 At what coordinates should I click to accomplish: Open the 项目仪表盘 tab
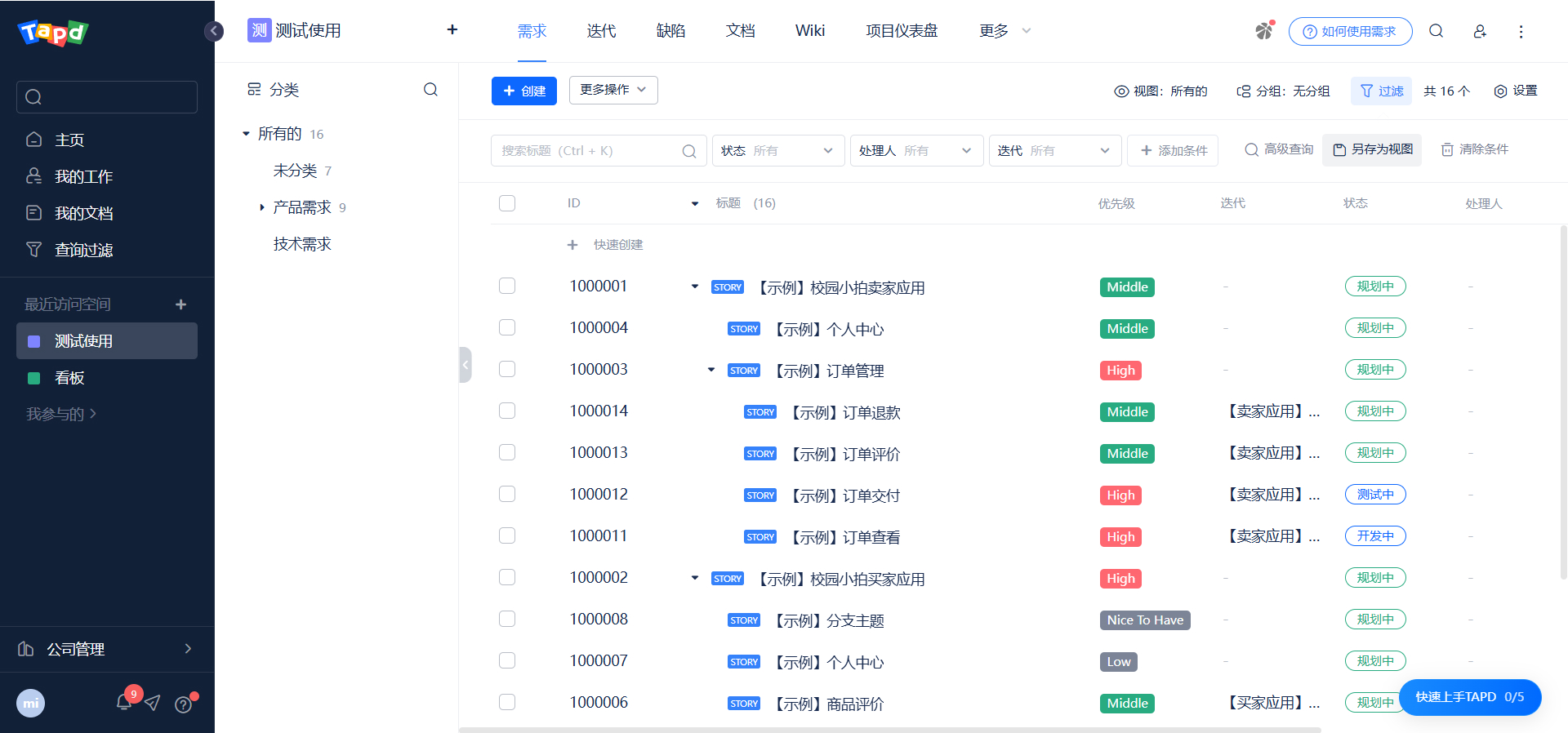(x=902, y=31)
